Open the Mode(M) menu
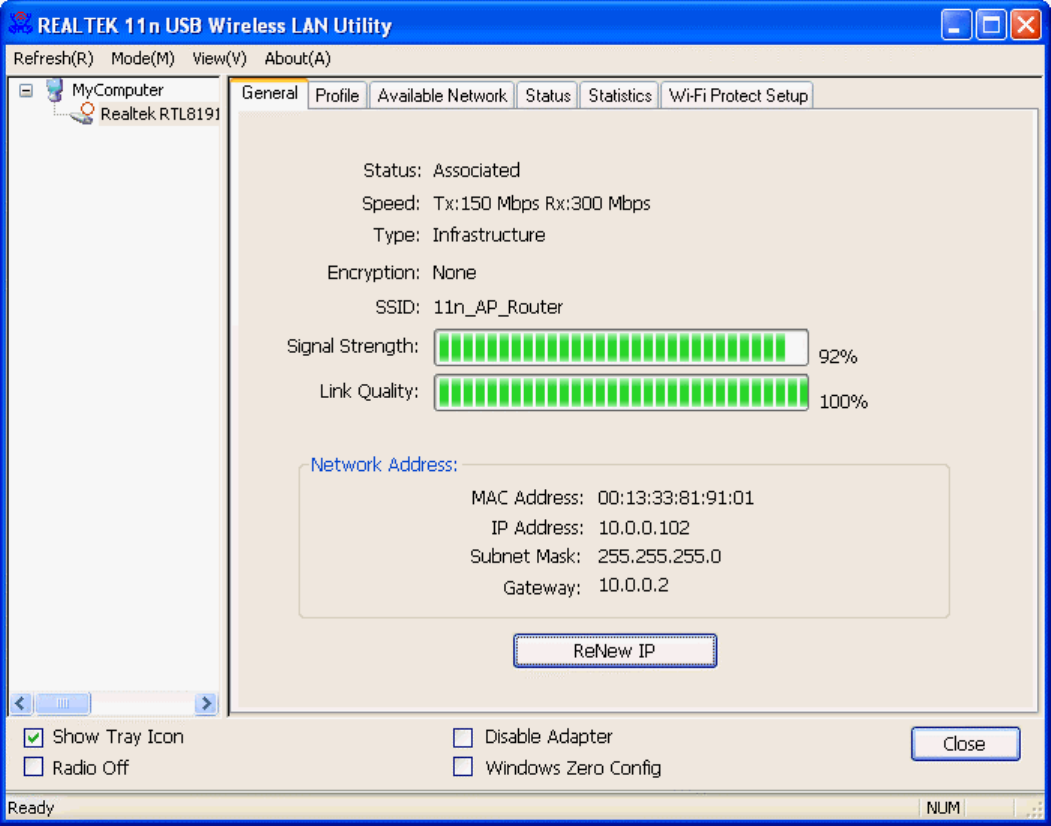This screenshot has width=1051, height=826. pos(143,59)
